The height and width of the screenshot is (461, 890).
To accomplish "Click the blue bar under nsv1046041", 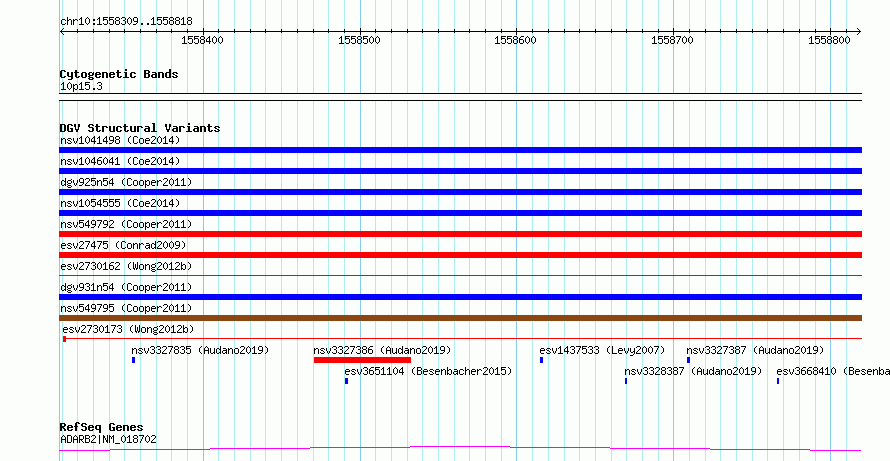I will (x=460, y=171).
